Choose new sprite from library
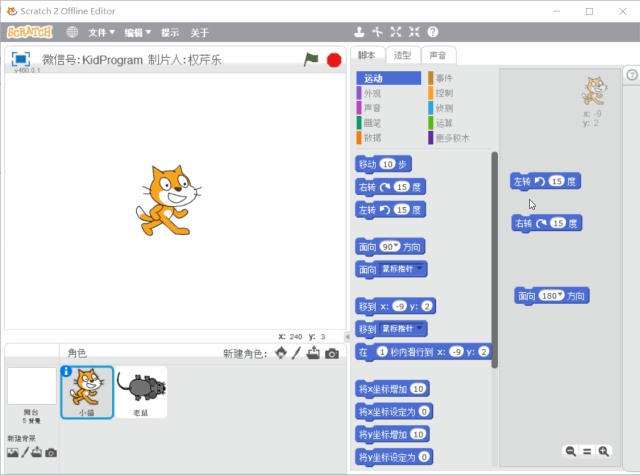640x475 pixels. (281, 353)
